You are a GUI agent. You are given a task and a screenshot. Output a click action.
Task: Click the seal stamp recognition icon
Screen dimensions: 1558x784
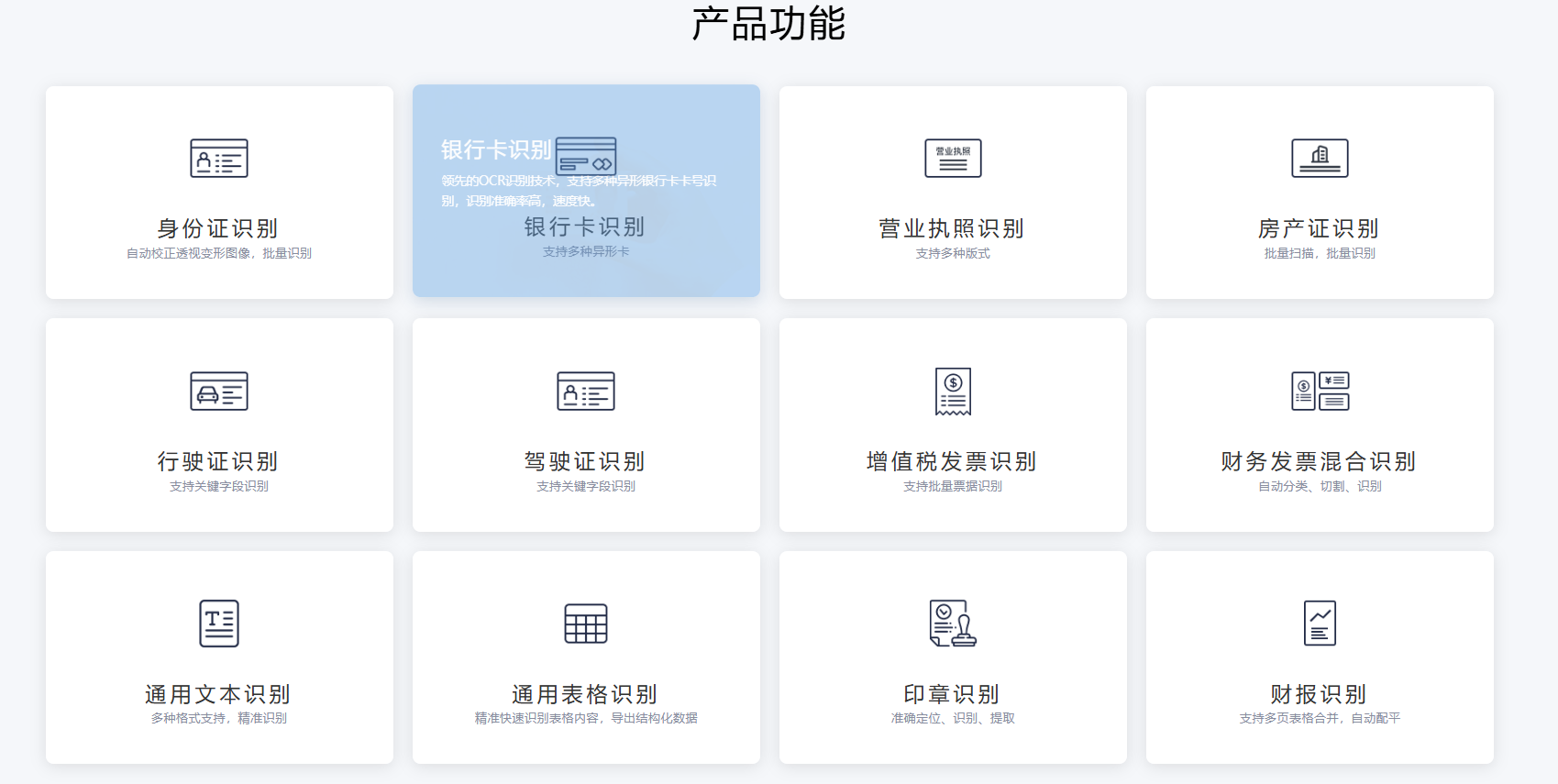(953, 624)
